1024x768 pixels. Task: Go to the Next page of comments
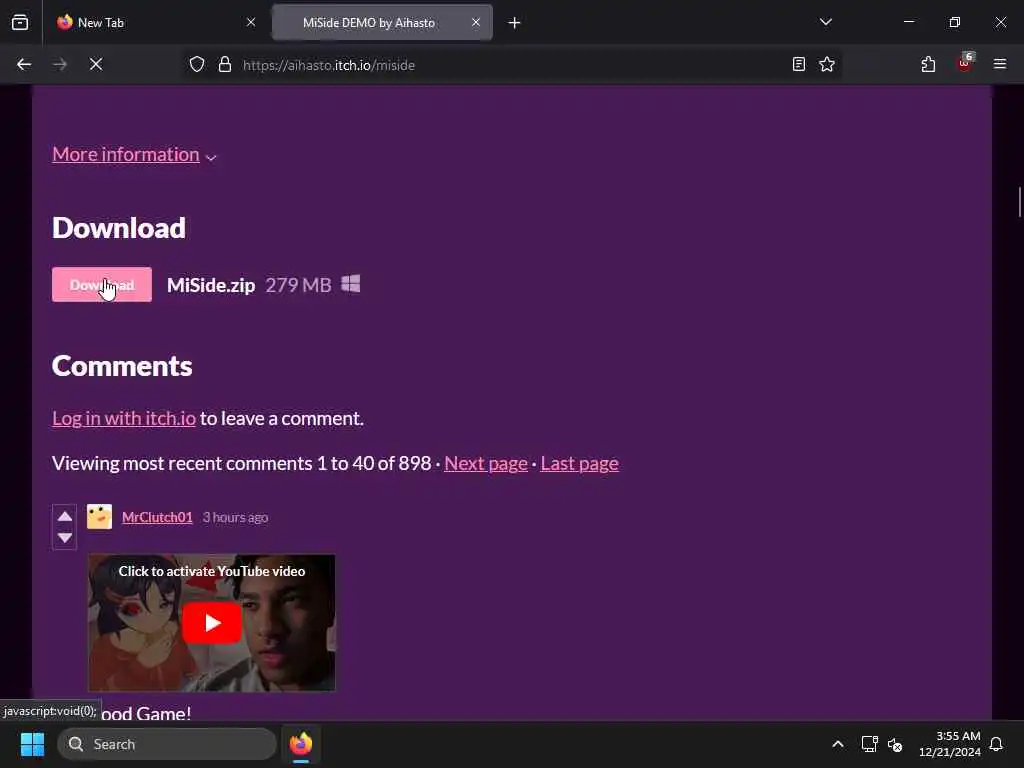(x=486, y=463)
